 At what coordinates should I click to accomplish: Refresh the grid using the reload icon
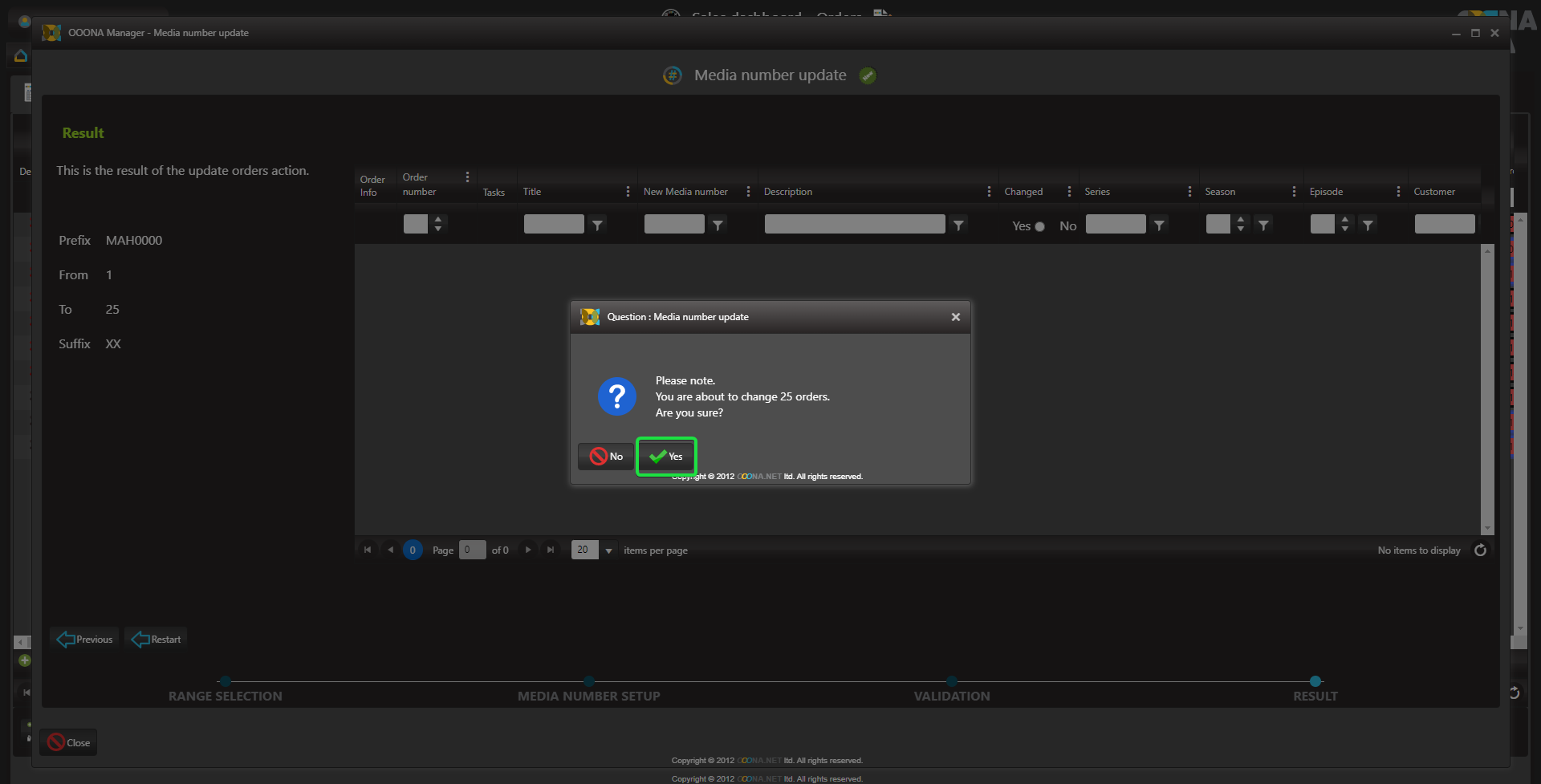1480,550
